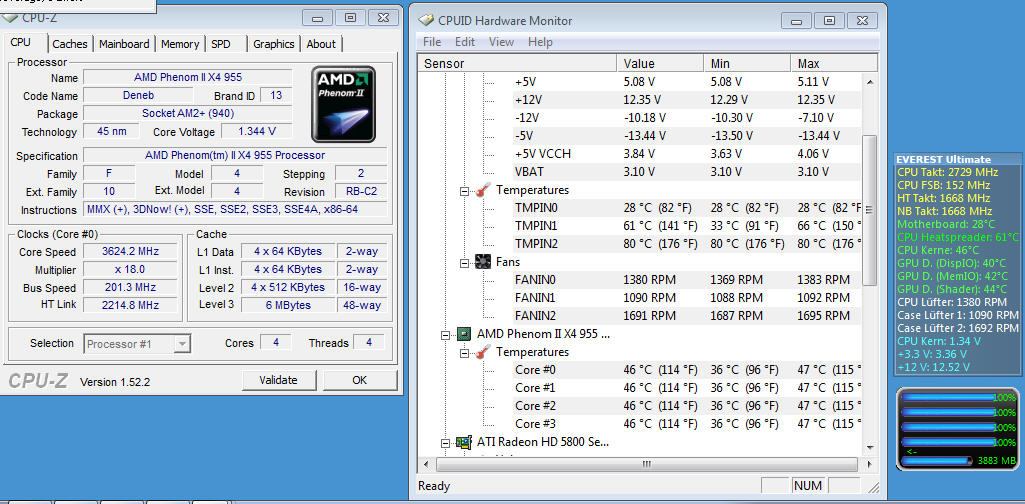Click the Core Voltage 1.344 V field
This screenshot has width=1025, height=504.
click(256, 131)
